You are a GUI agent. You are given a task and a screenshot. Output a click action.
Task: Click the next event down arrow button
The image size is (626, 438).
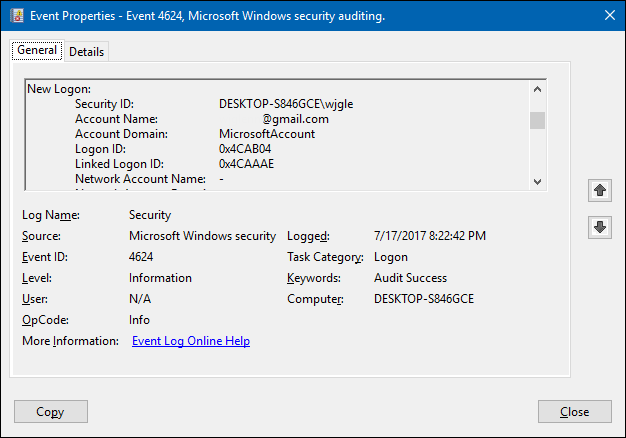pos(600,227)
